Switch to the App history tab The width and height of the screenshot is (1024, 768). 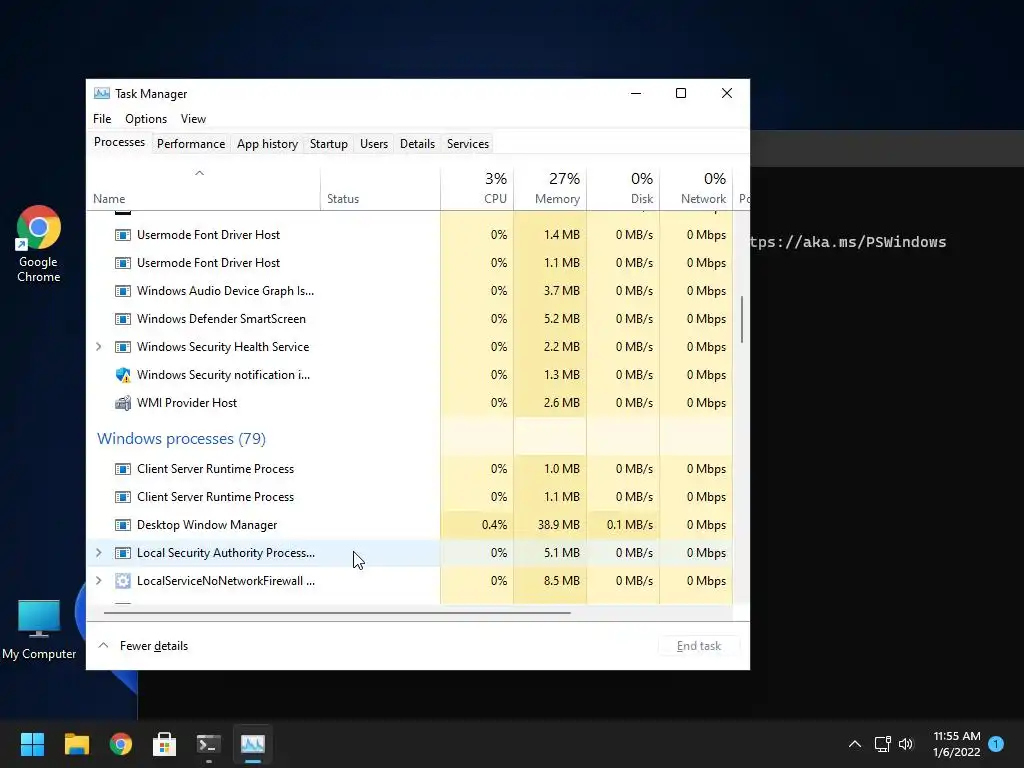267,144
